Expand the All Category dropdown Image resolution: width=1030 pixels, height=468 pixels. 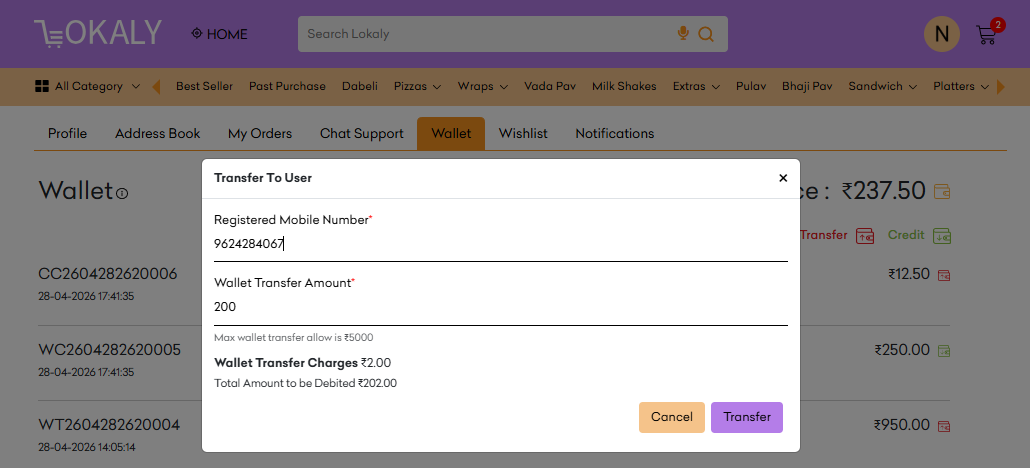pyautogui.click(x=136, y=86)
